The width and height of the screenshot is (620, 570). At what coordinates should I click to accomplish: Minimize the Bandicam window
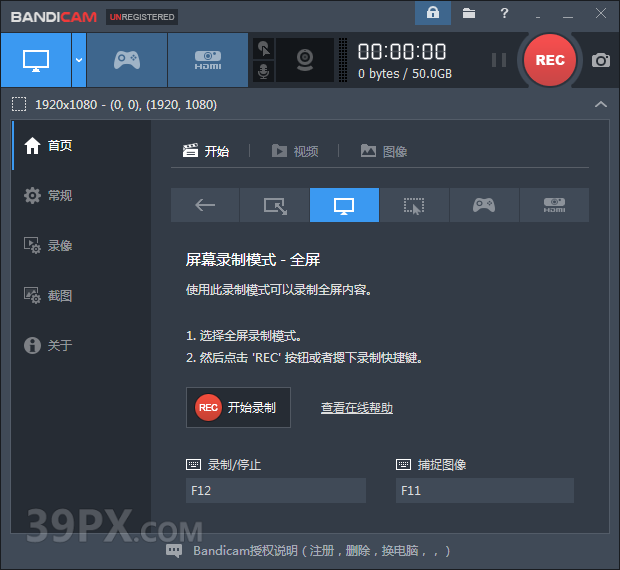tap(568, 17)
